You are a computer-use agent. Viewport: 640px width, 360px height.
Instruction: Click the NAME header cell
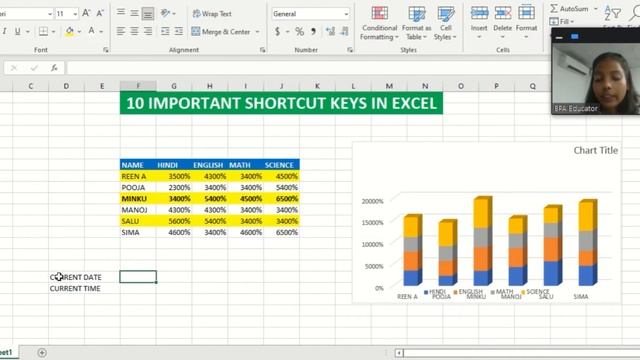coord(138,165)
